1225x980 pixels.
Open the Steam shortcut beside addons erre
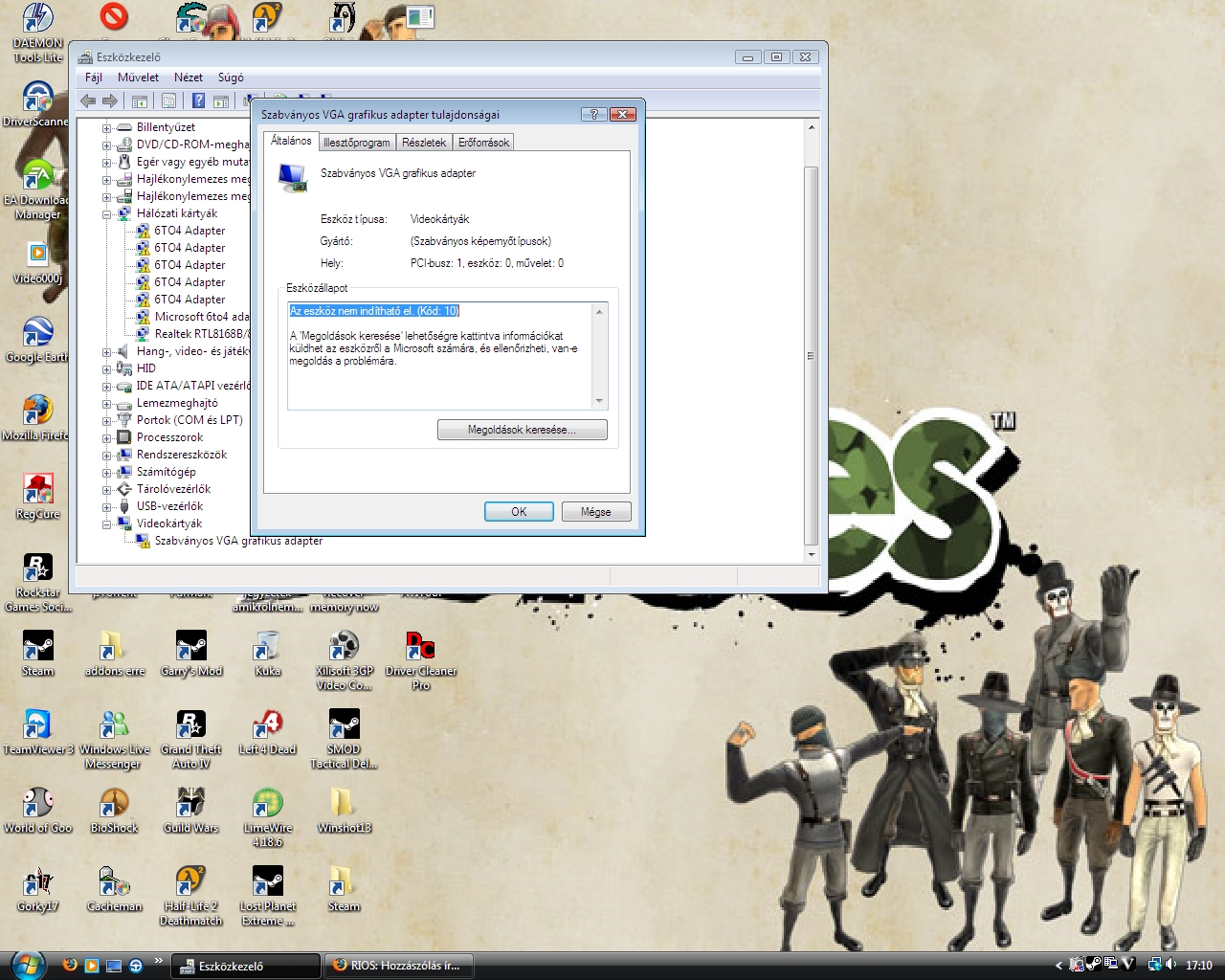coord(37,654)
